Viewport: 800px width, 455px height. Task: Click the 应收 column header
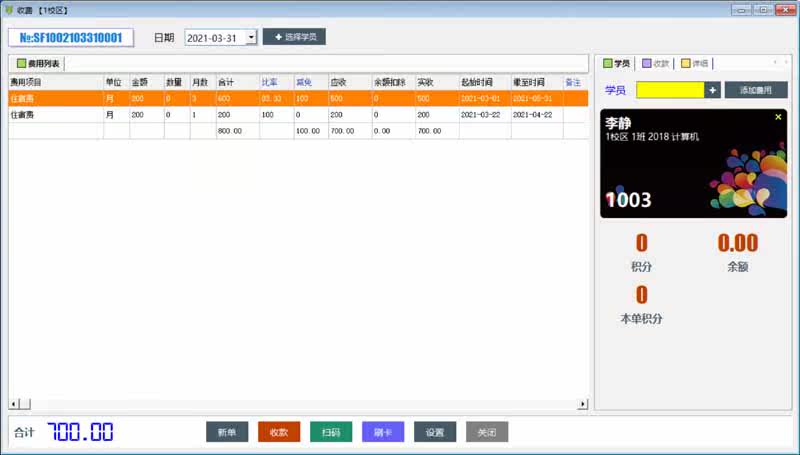pyautogui.click(x=350, y=82)
